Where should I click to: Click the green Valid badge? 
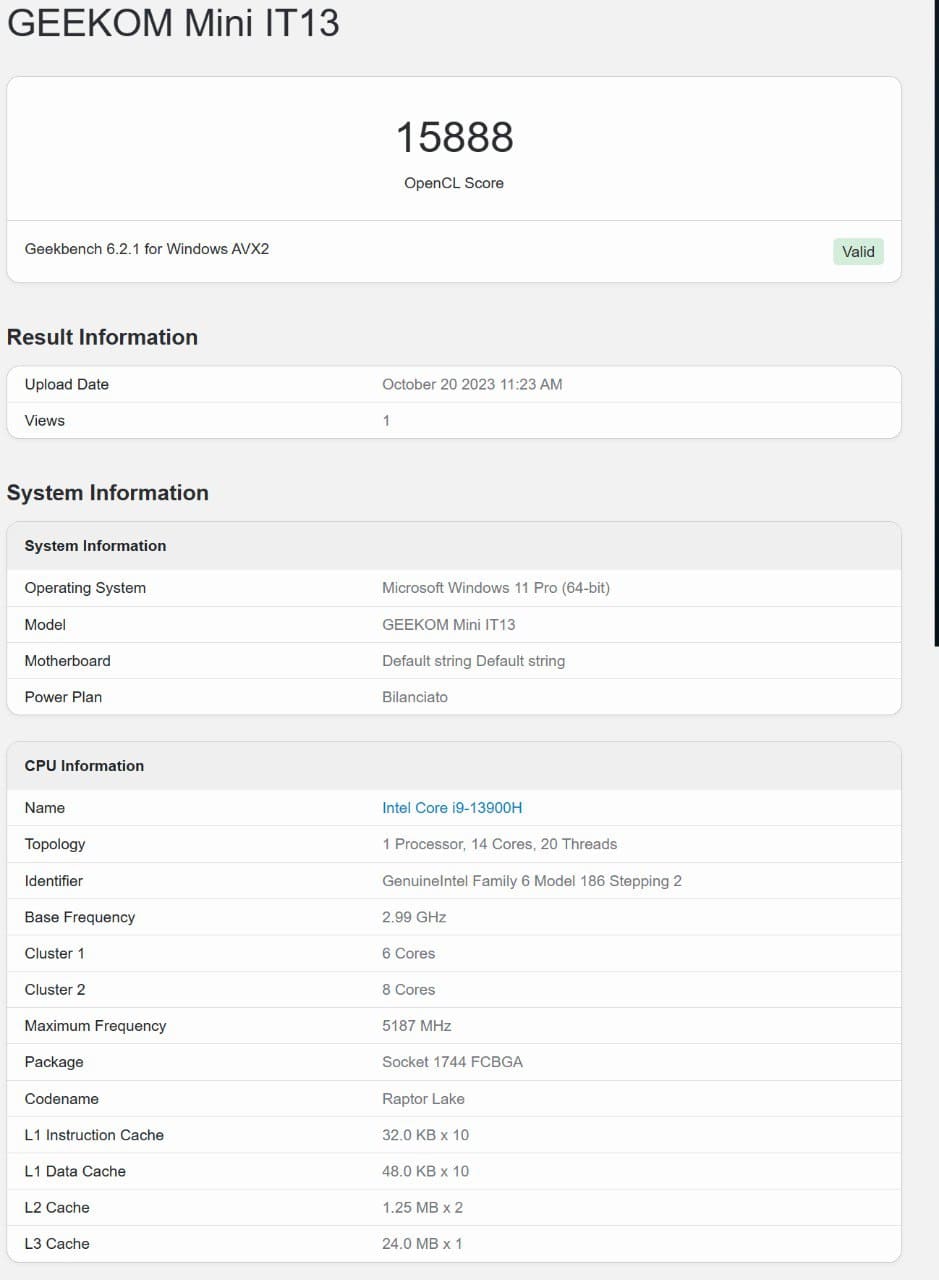[x=858, y=252]
